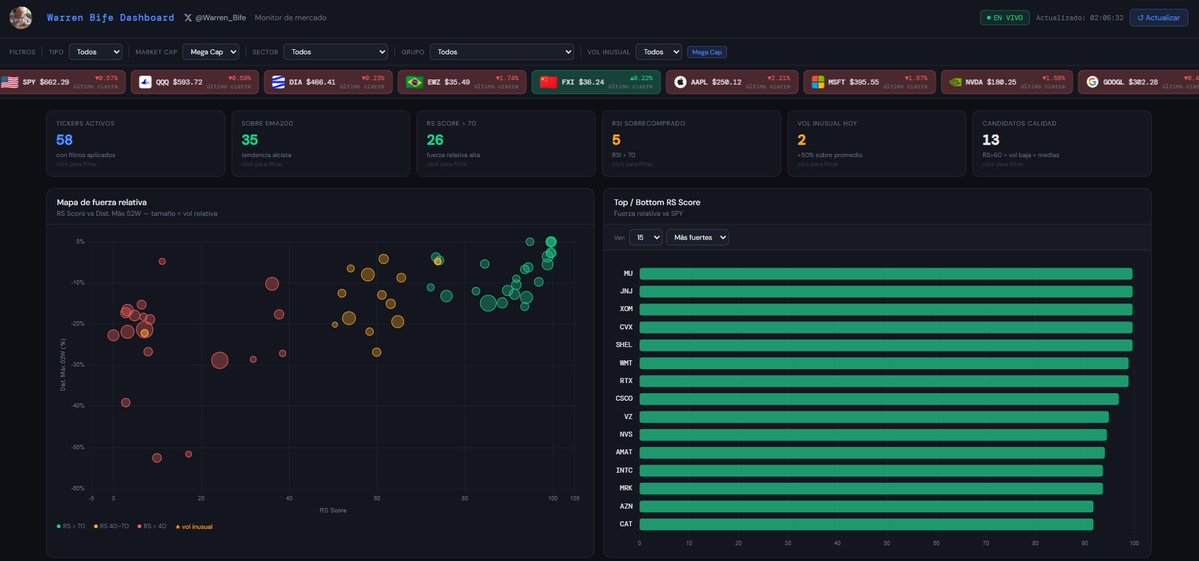Viewport: 1199px width, 561px height.
Task: Toggle RS 40-70 legend entry
Action: (x=112, y=526)
